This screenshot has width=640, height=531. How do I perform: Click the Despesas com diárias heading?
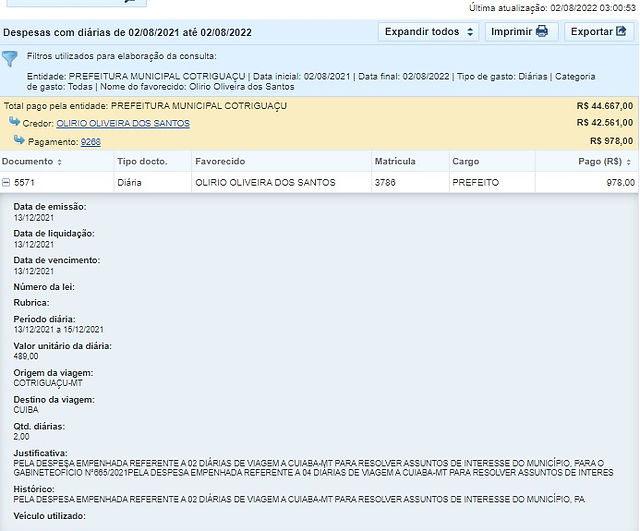click(127, 33)
